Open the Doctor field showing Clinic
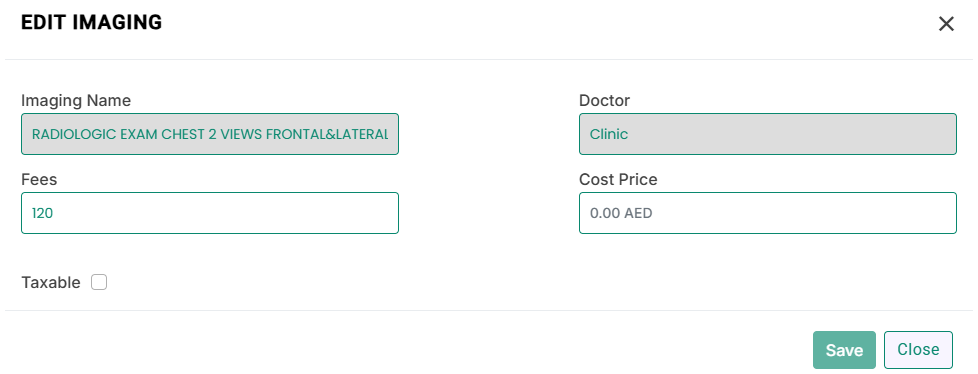978x374 pixels. click(768, 134)
